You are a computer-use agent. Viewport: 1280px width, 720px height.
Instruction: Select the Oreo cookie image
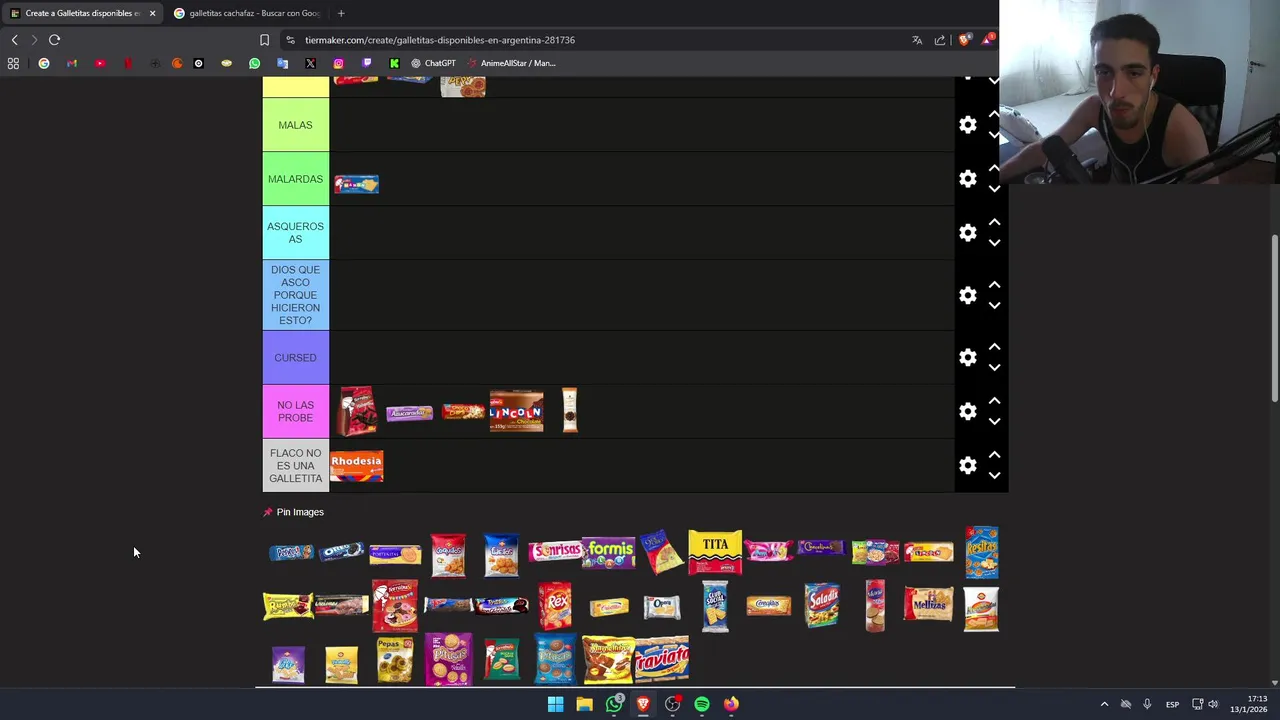[342, 551]
